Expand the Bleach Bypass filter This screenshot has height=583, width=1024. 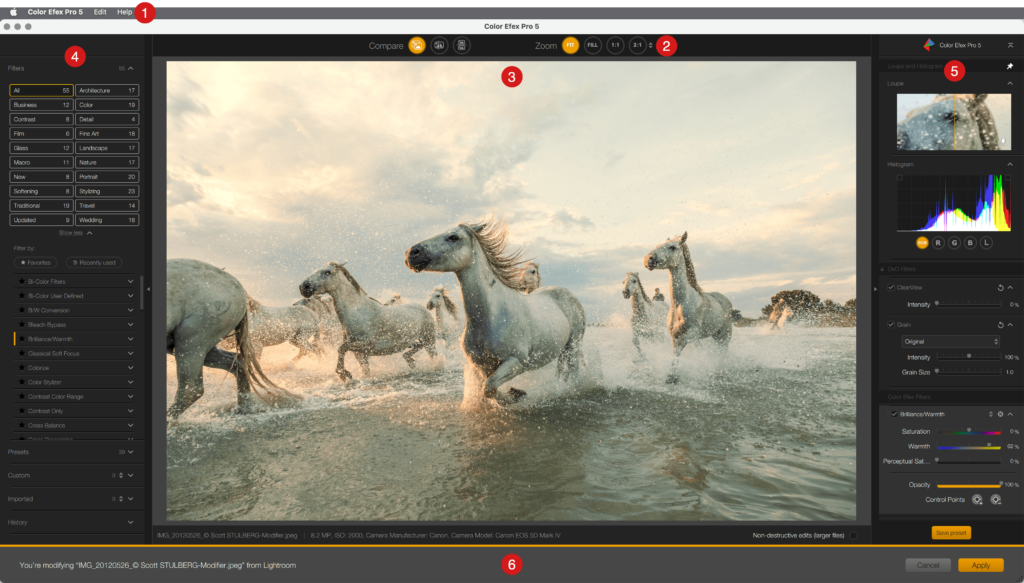130,325
